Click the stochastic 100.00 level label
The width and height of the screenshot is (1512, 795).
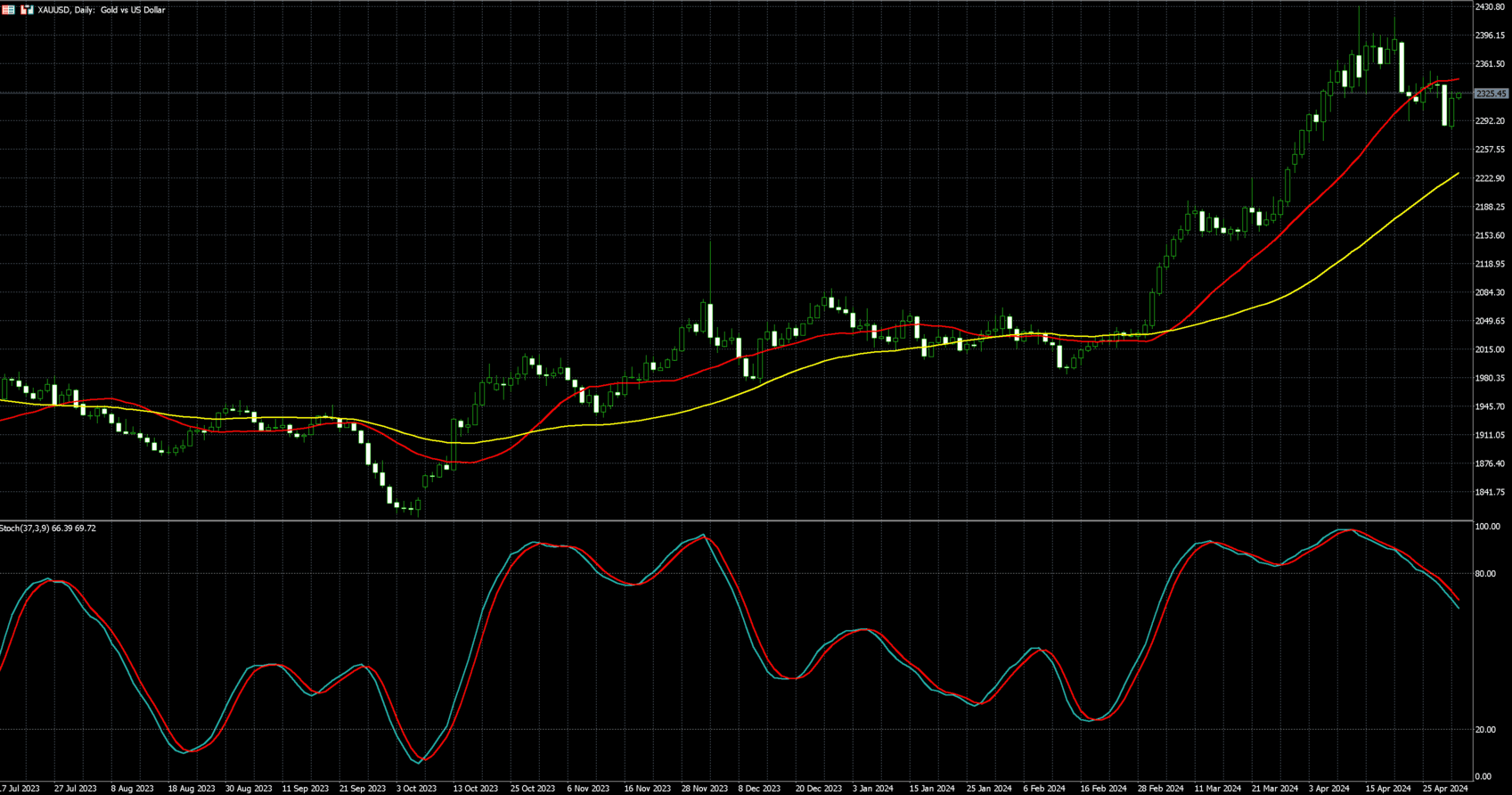coord(1487,527)
